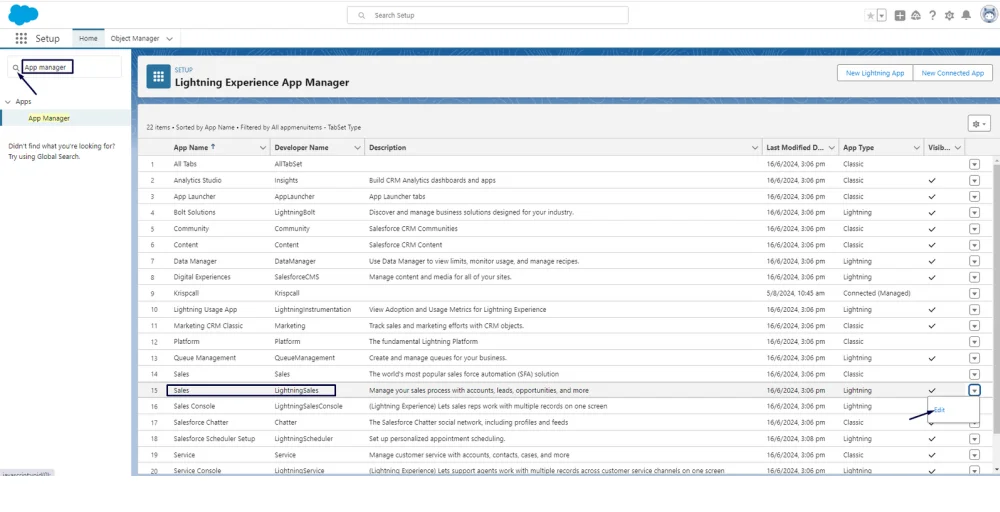Screen dimensions: 1000x512
Task: Open the row actions for Community
Action: (x=974, y=228)
